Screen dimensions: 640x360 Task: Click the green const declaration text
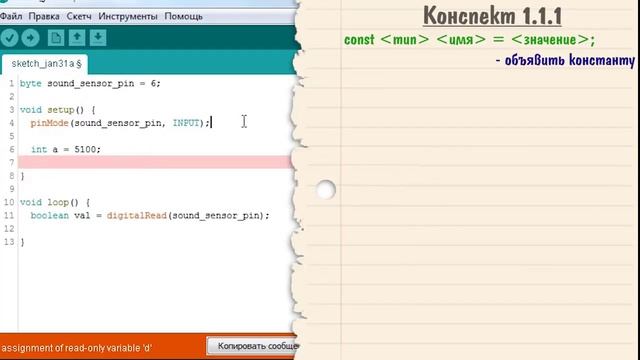click(470, 40)
